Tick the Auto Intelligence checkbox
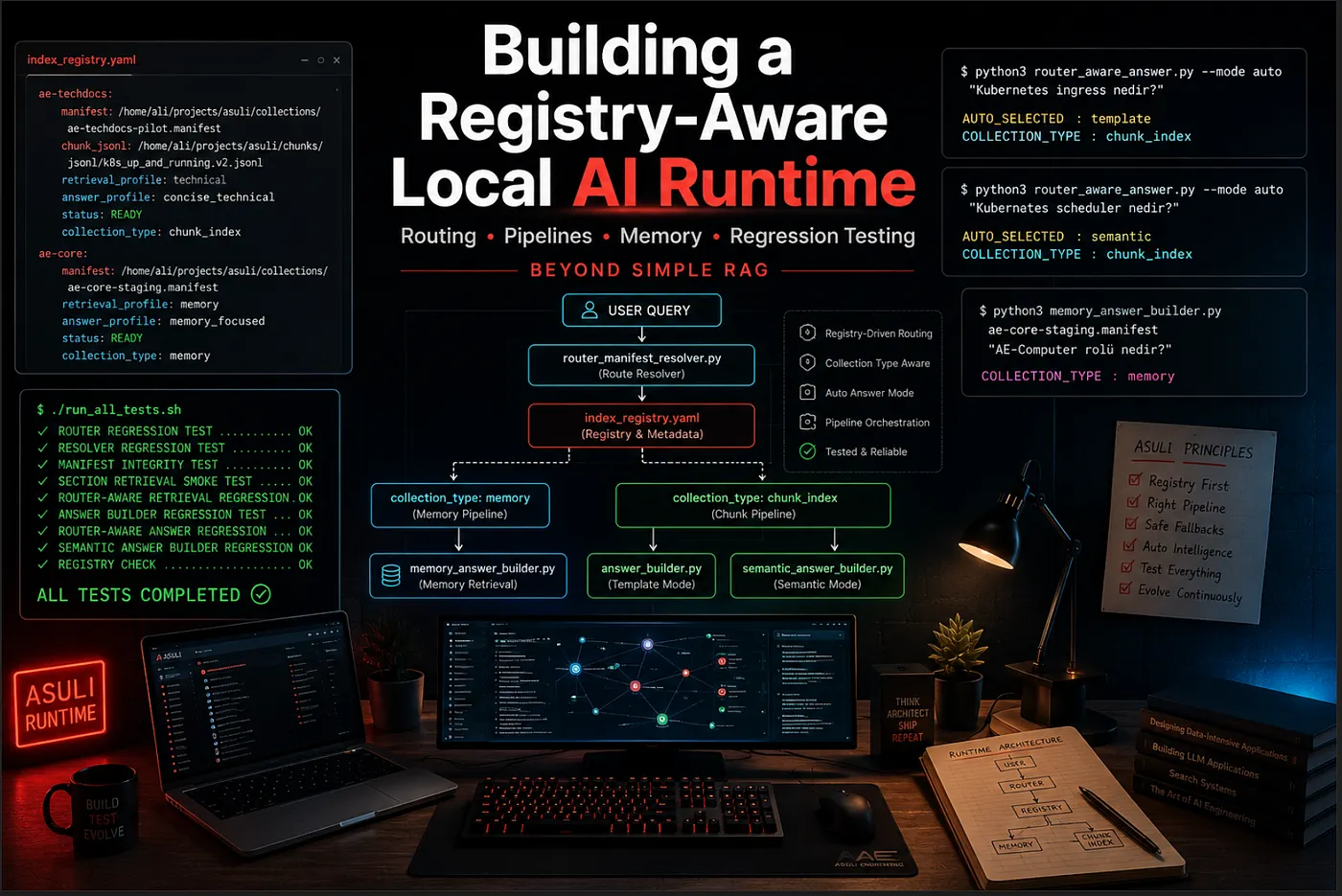 point(1129,544)
